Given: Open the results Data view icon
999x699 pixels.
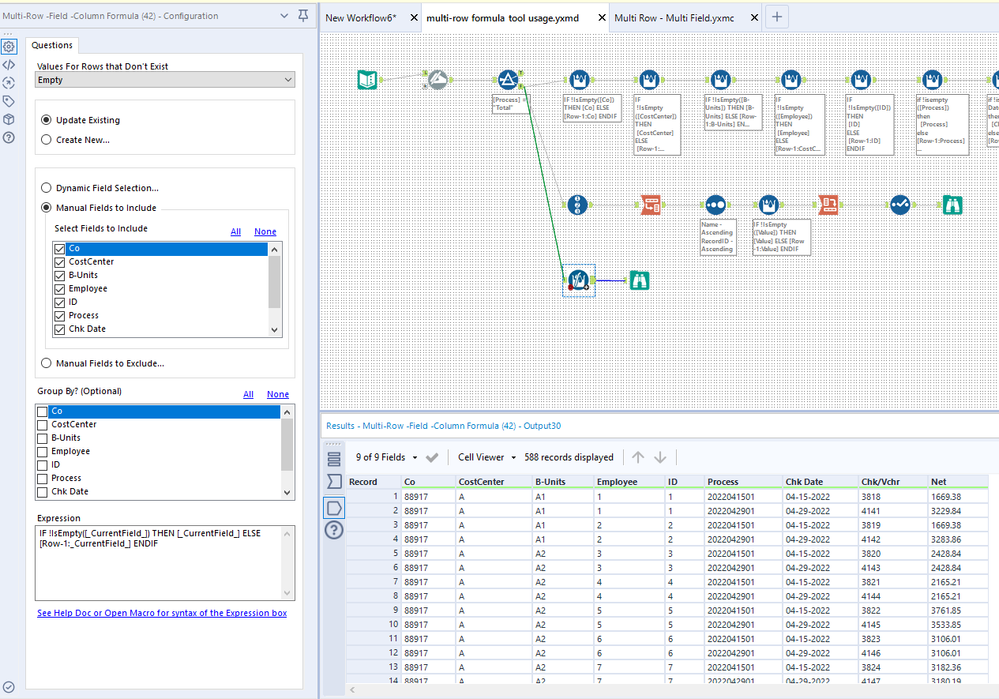Looking at the screenshot, I should [x=334, y=508].
